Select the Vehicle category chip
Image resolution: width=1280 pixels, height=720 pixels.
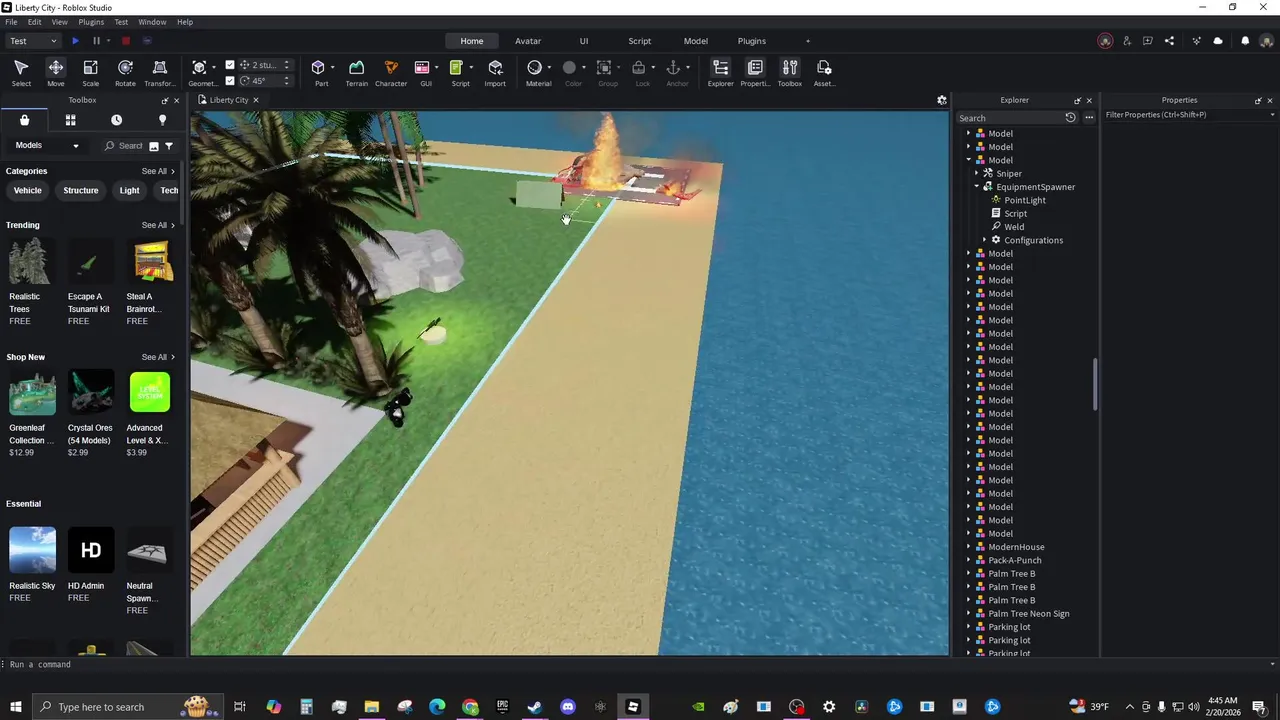click(28, 191)
